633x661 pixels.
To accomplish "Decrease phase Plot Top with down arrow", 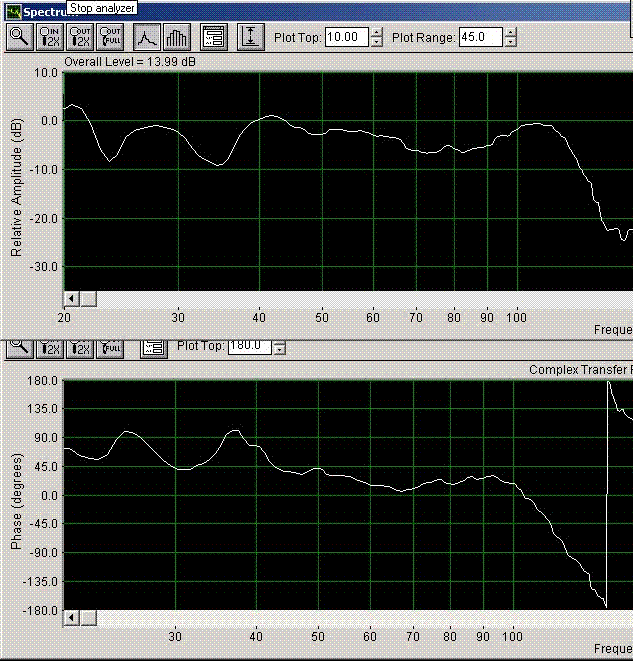I will click(279, 349).
